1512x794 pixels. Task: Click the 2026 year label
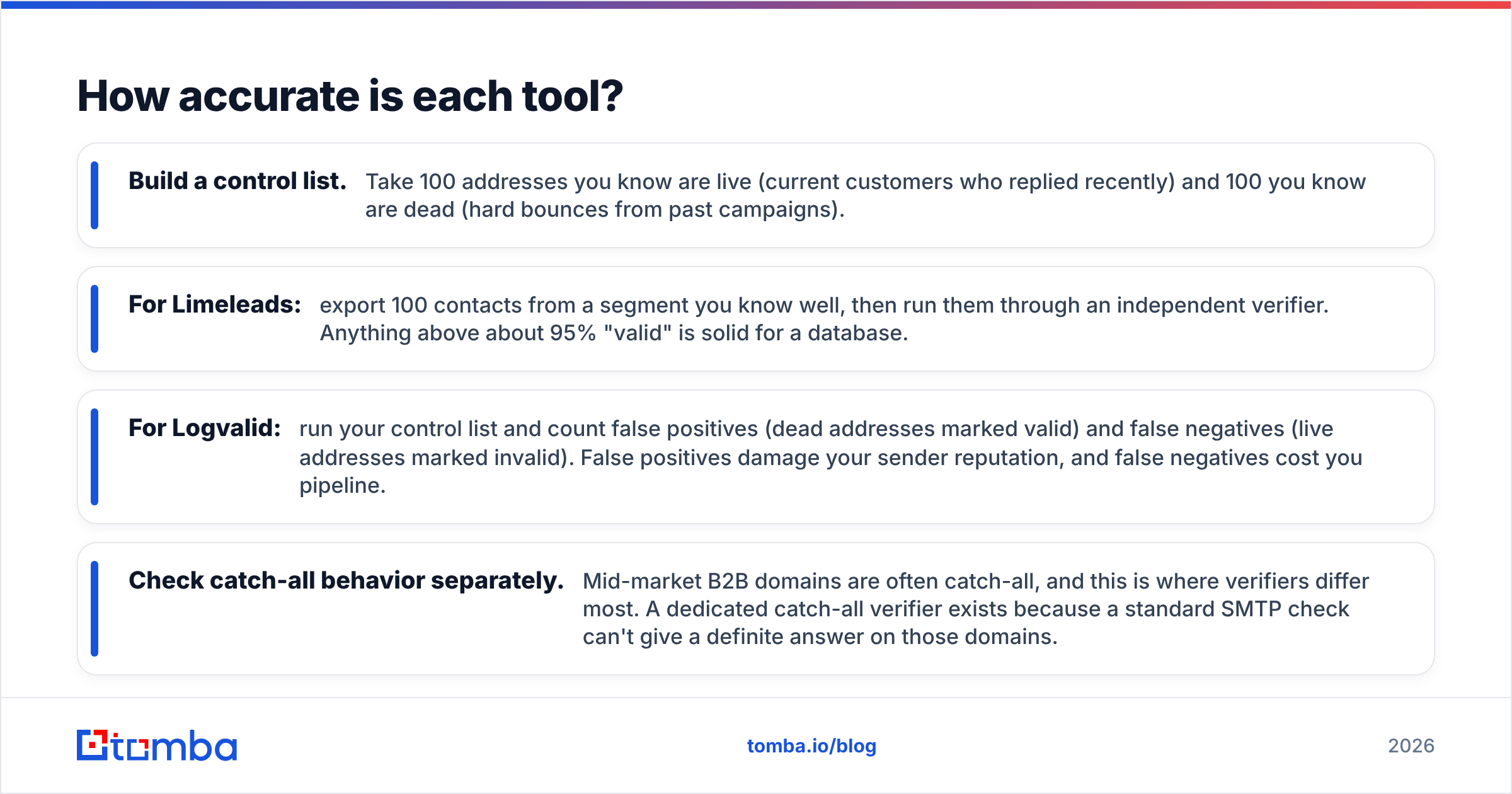1411,746
